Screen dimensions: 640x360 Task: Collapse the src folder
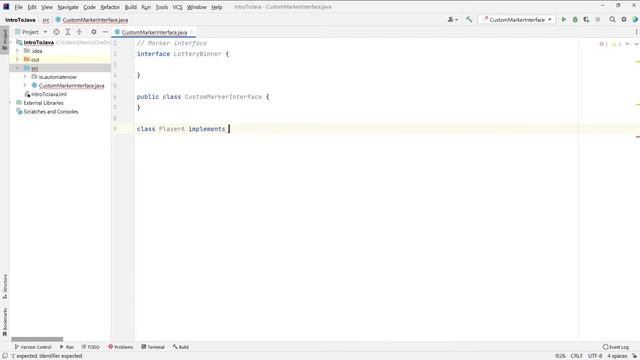pos(17,68)
